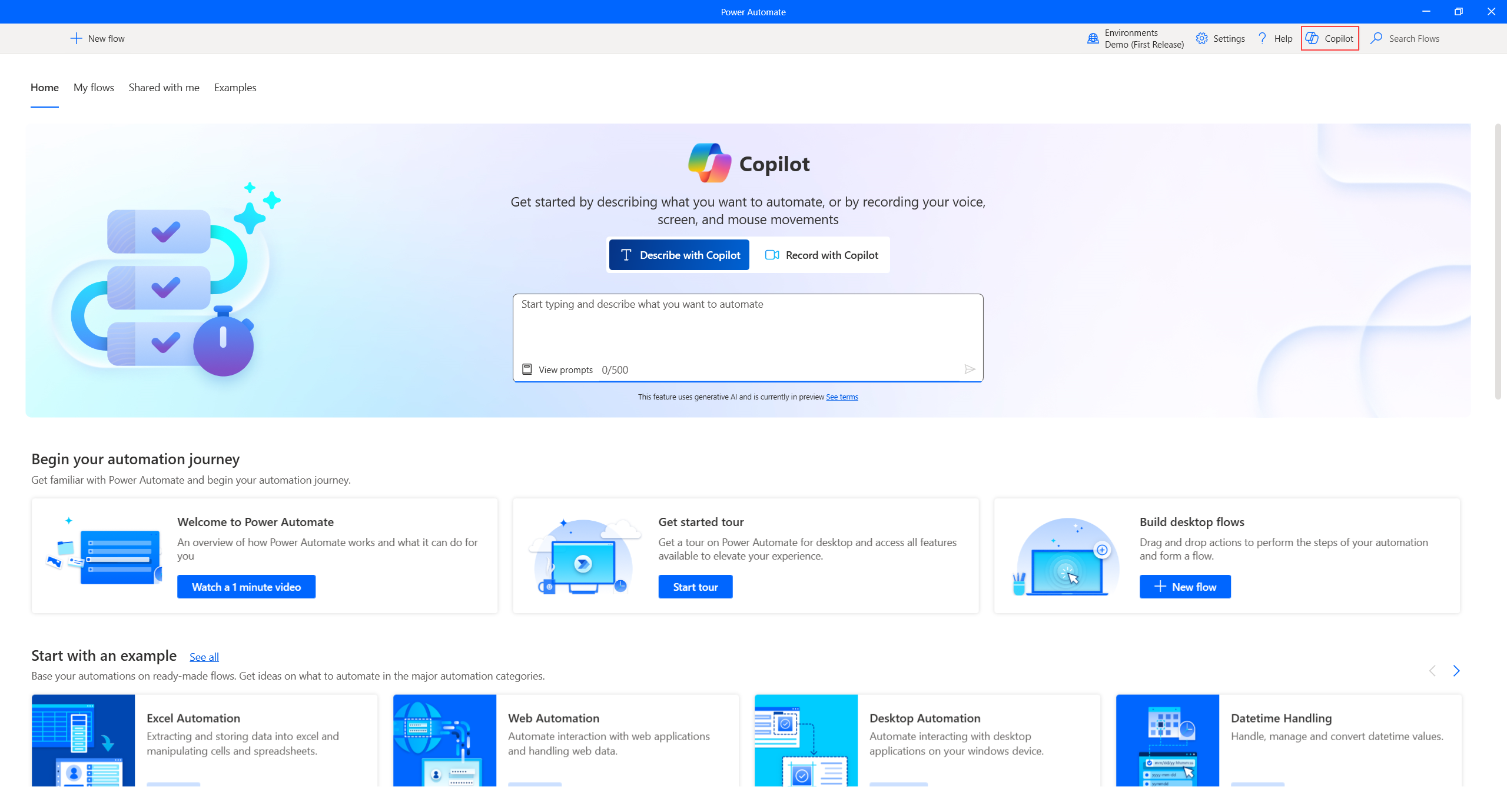Click Watch a 1 minute video button
The width and height of the screenshot is (1507, 812).
pyautogui.click(x=246, y=586)
